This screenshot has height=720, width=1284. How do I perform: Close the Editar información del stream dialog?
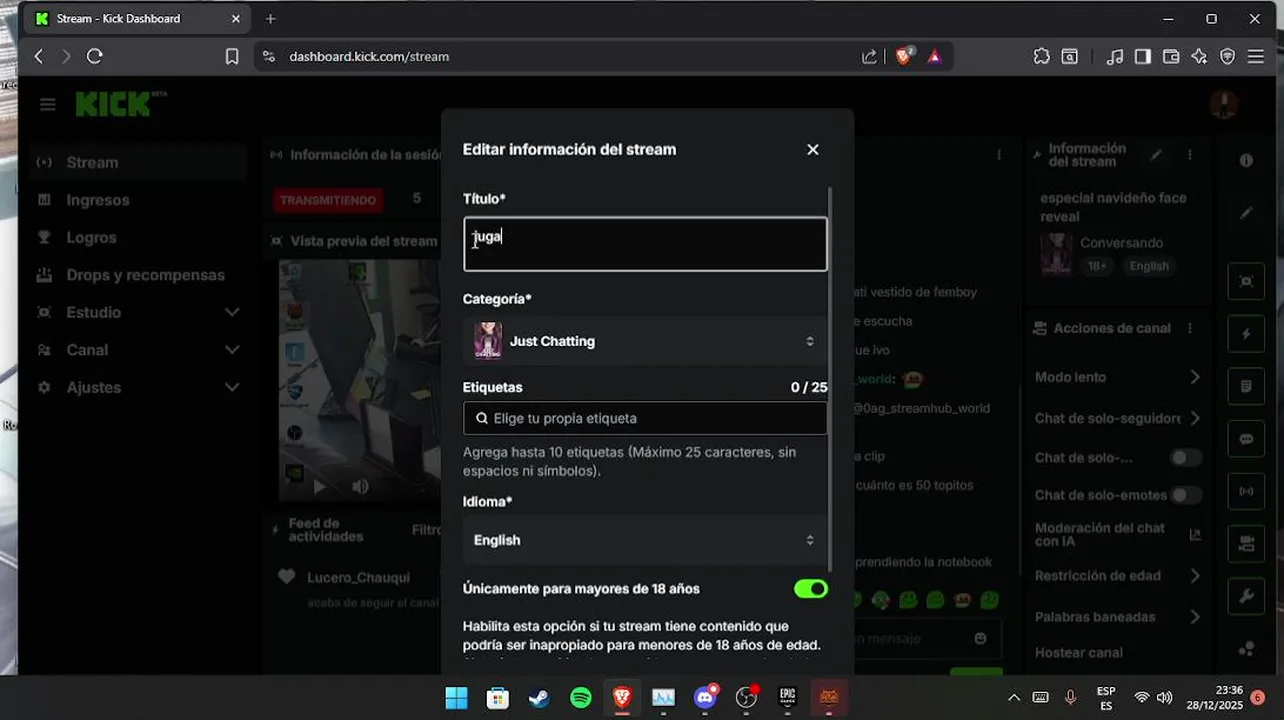(812, 149)
